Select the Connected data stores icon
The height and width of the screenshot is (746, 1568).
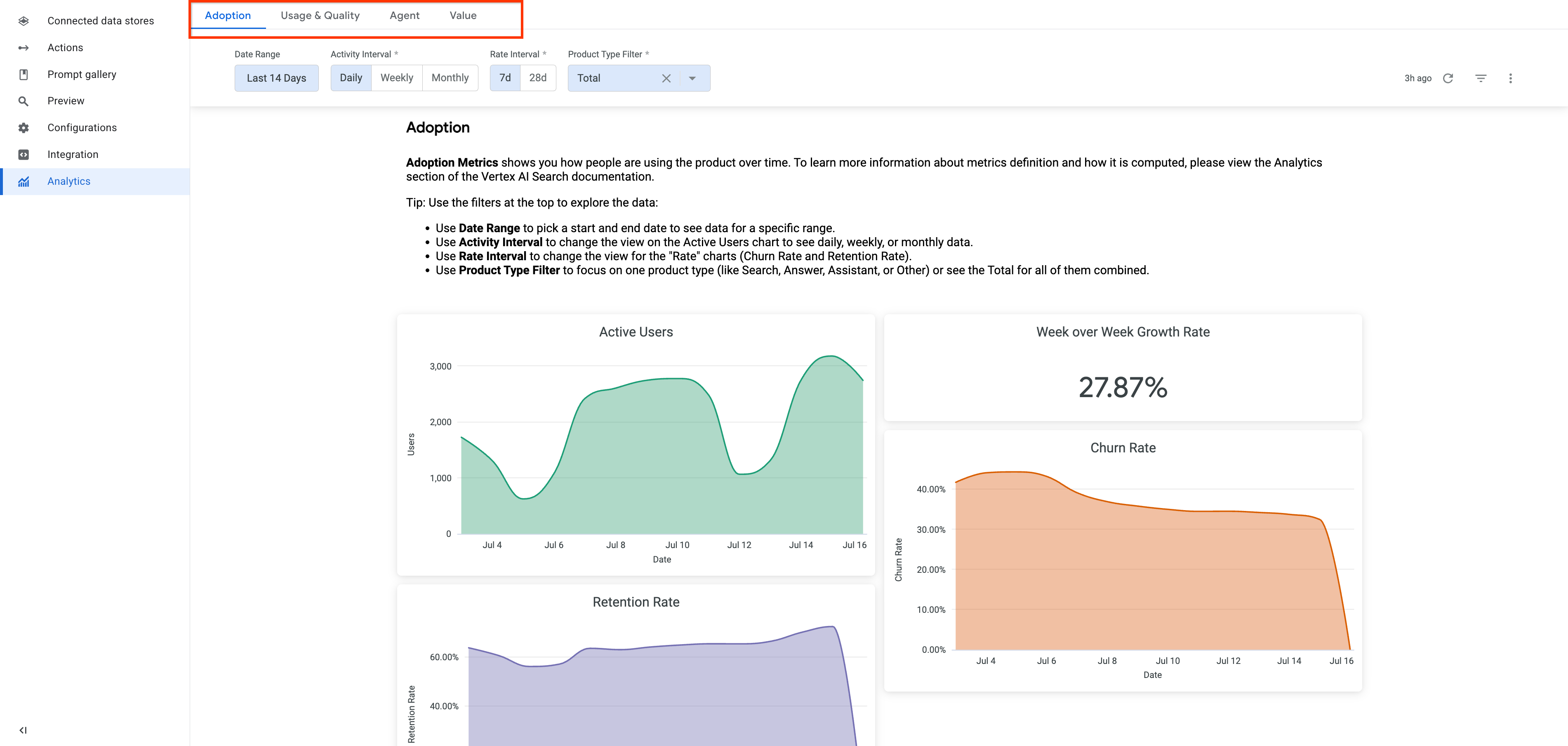click(23, 20)
